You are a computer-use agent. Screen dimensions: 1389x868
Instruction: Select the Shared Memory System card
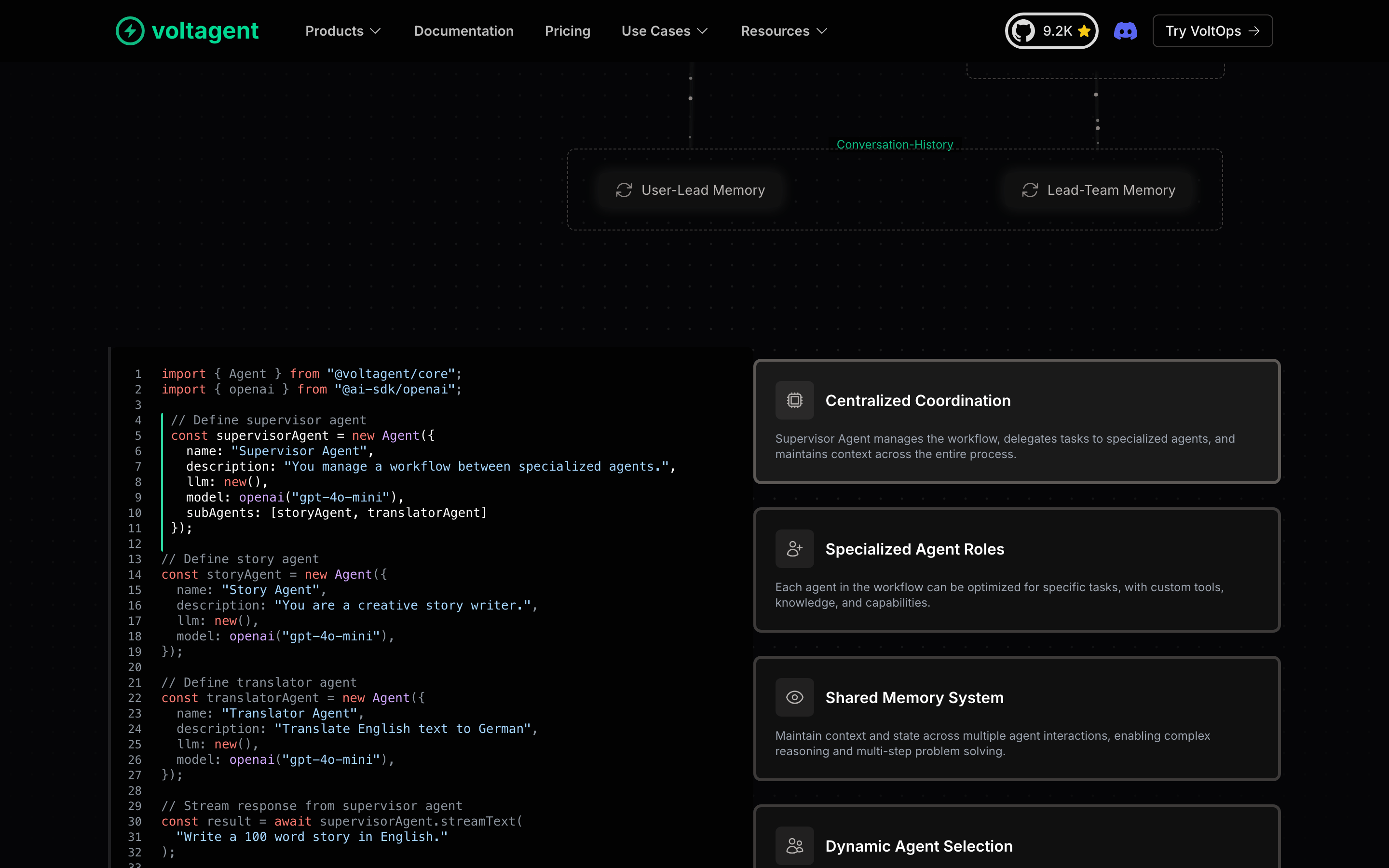[1017, 718]
